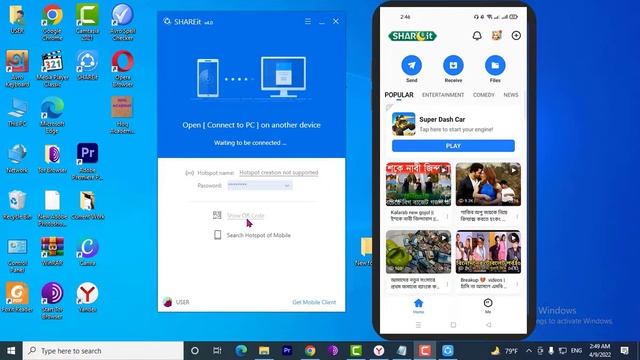
Task: Click Show QR Code link
Action: point(245,215)
